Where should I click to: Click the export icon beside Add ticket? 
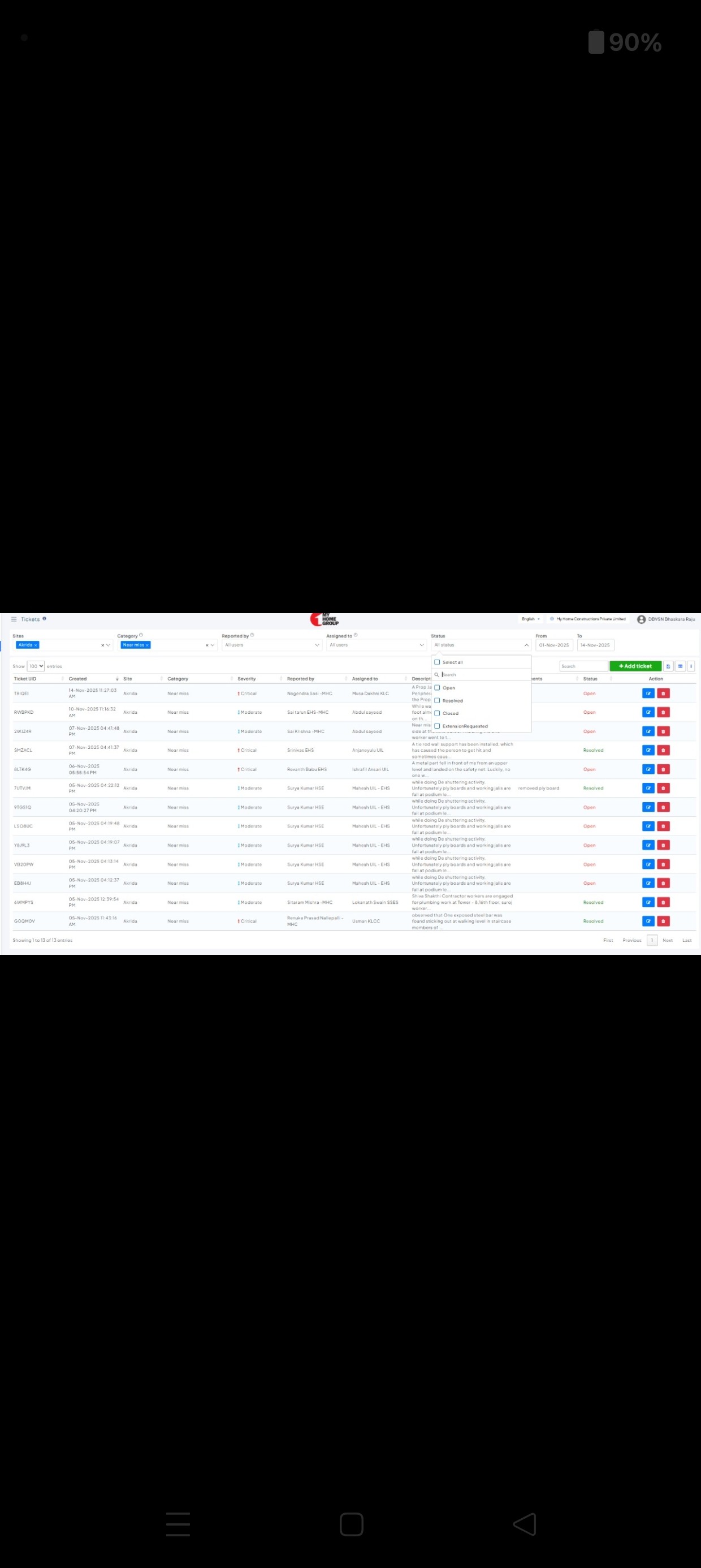click(x=668, y=666)
